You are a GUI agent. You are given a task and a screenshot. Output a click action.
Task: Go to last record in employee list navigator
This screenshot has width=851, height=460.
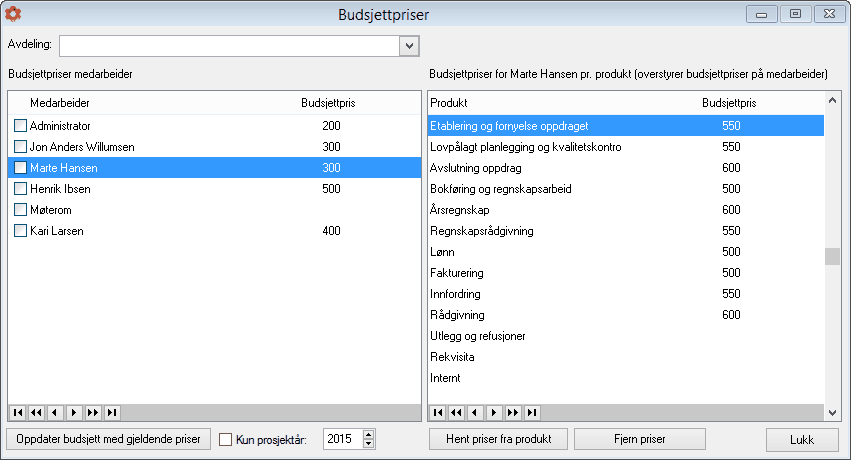[x=112, y=412]
